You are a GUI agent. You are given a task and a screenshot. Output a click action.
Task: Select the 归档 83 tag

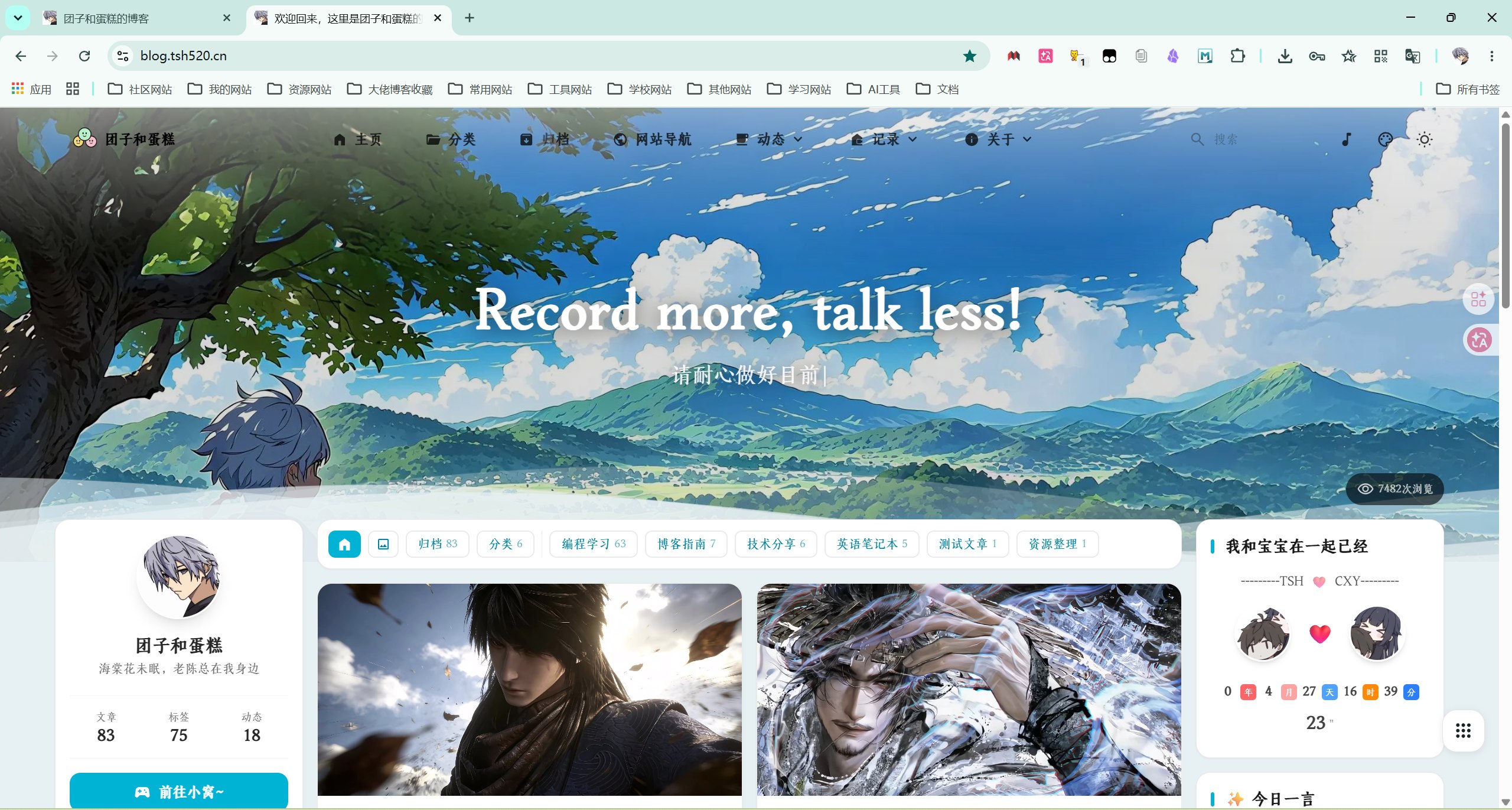438,544
